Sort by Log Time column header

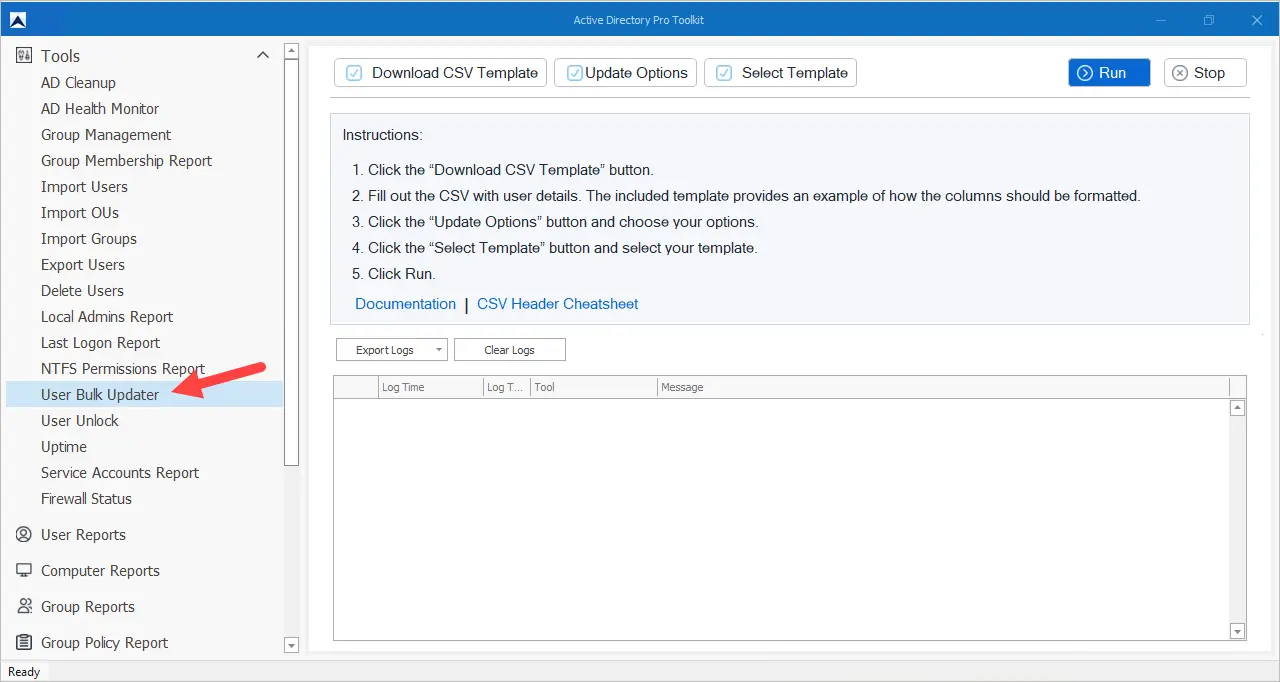click(430, 387)
